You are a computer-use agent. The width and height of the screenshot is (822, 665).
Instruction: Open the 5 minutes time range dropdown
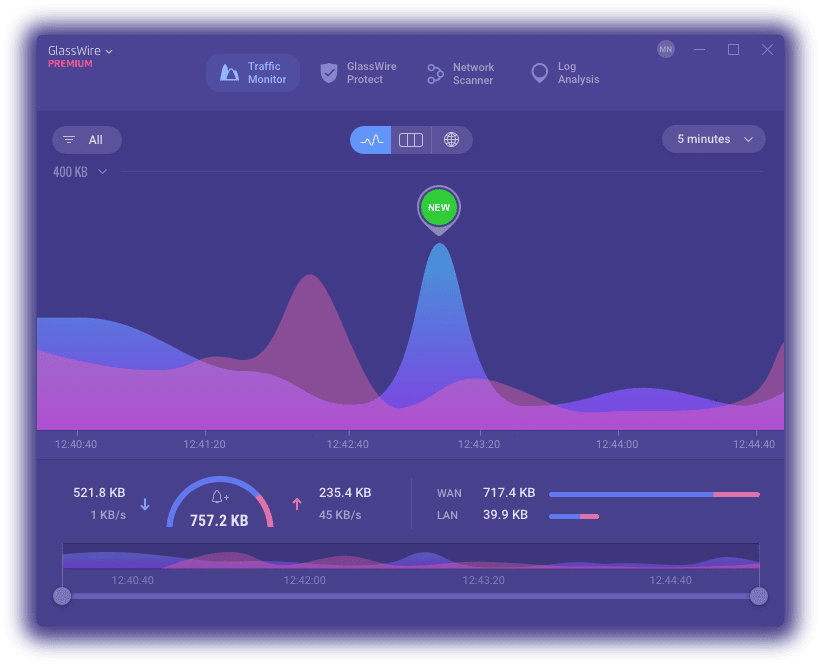tap(713, 139)
